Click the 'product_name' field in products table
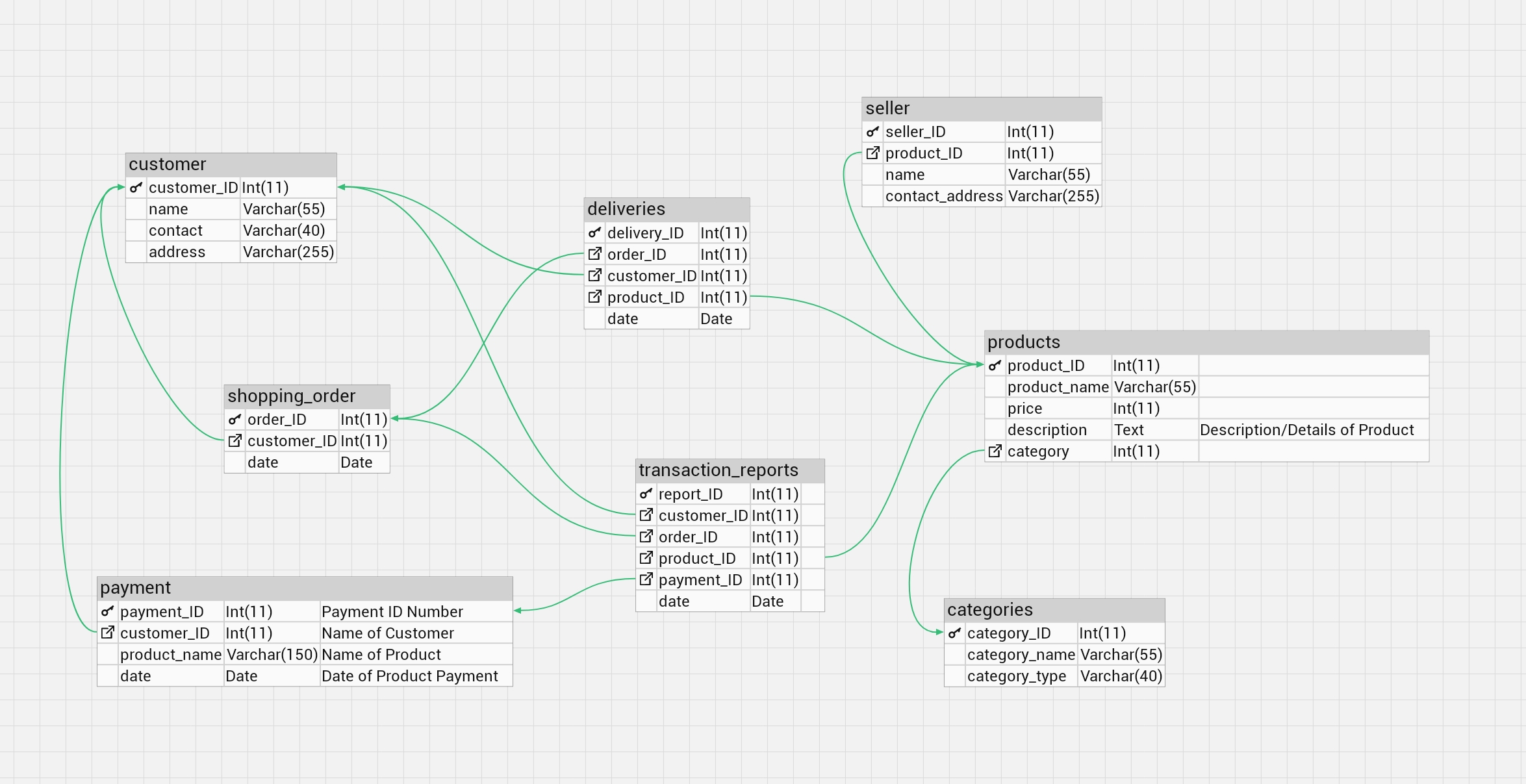The image size is (1526, 784). coord(1058,387)
